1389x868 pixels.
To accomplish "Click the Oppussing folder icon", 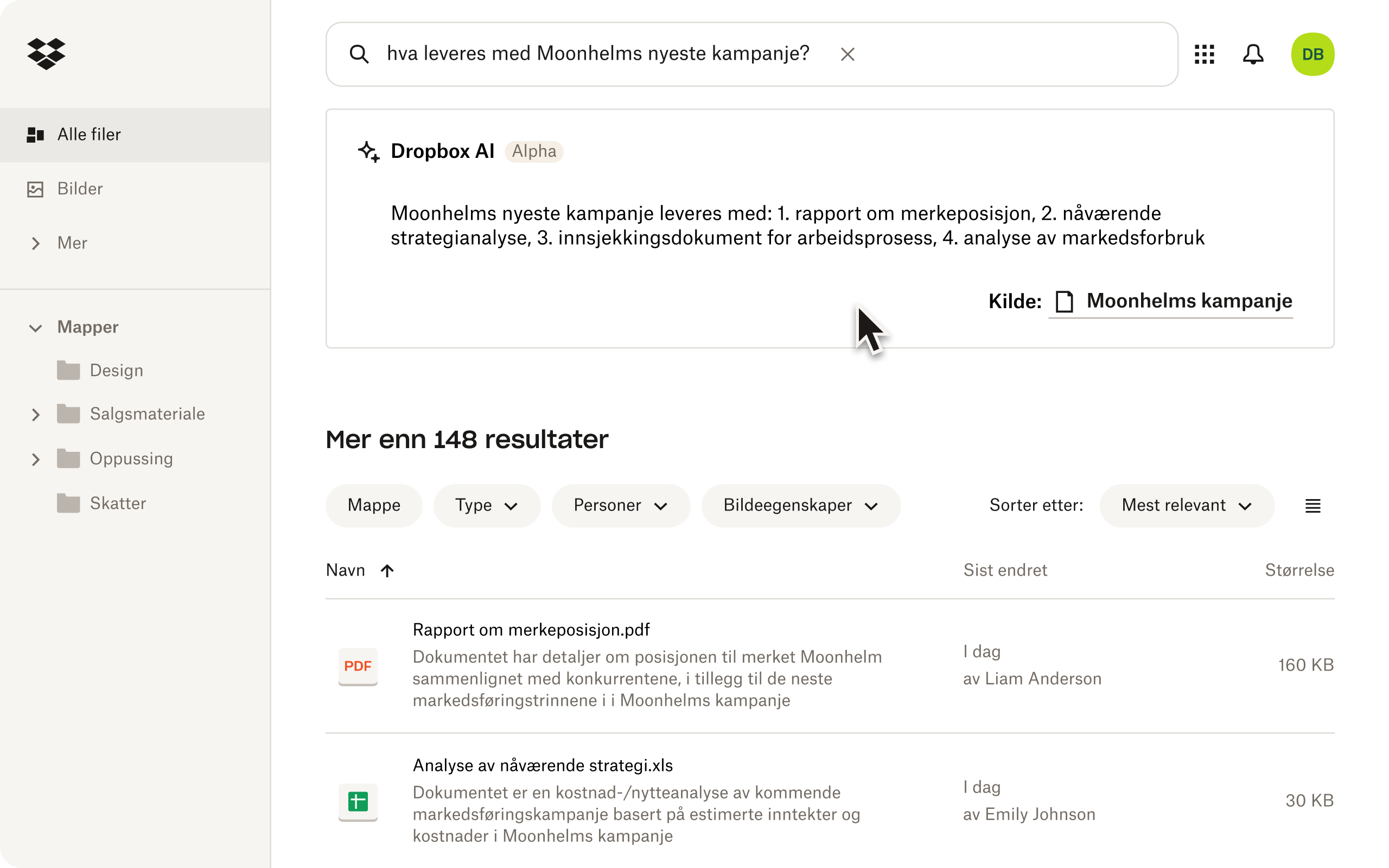I will 68,459.
